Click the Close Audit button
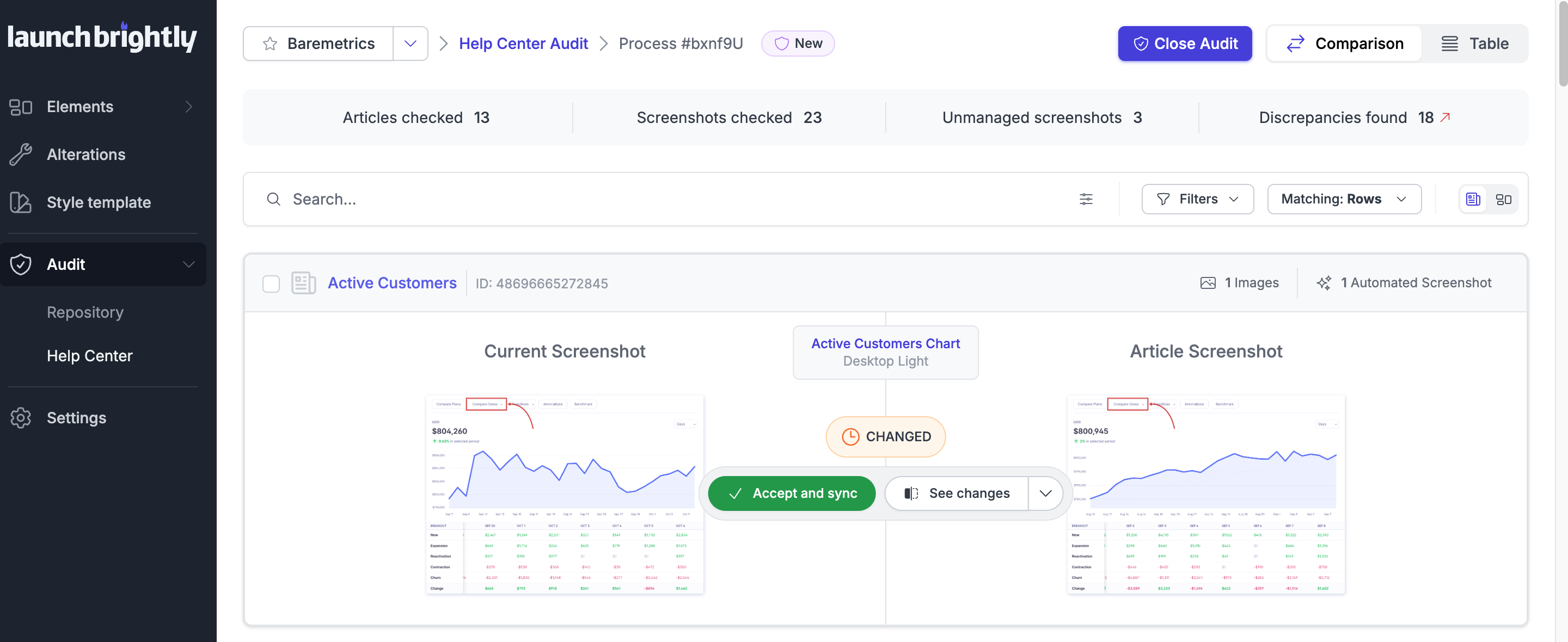This screenshot has height=642, width=1568. (x=1185, y=44)
